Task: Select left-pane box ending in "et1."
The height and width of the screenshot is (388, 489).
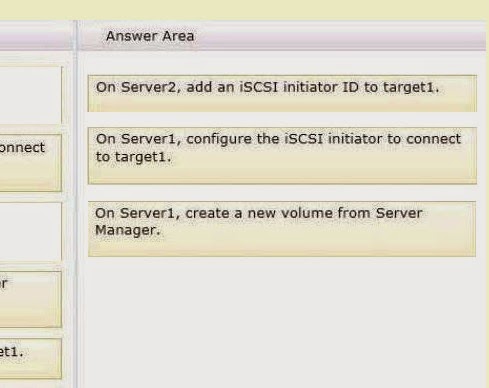Action: (31, 359)
